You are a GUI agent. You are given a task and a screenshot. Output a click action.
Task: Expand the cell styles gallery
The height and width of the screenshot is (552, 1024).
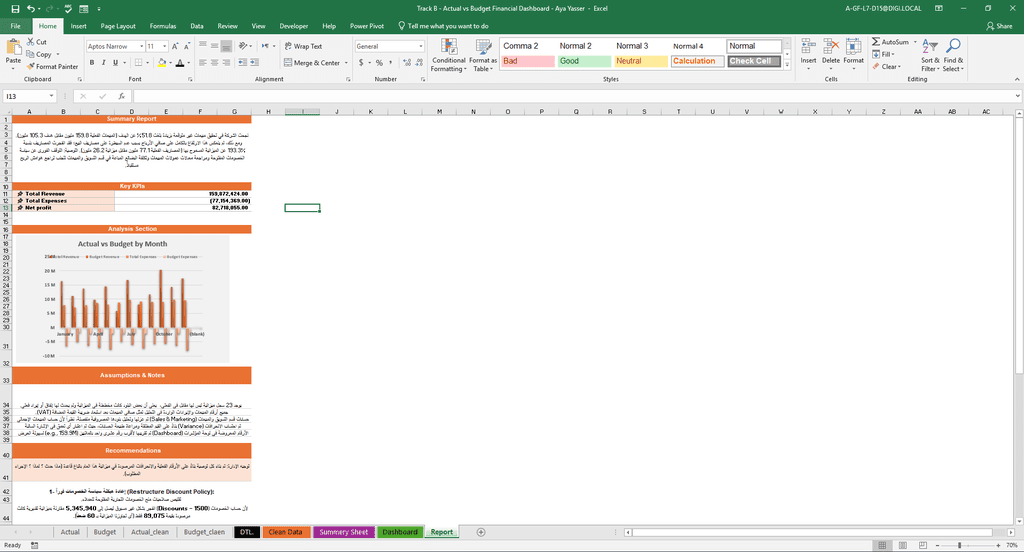[787, 65]
